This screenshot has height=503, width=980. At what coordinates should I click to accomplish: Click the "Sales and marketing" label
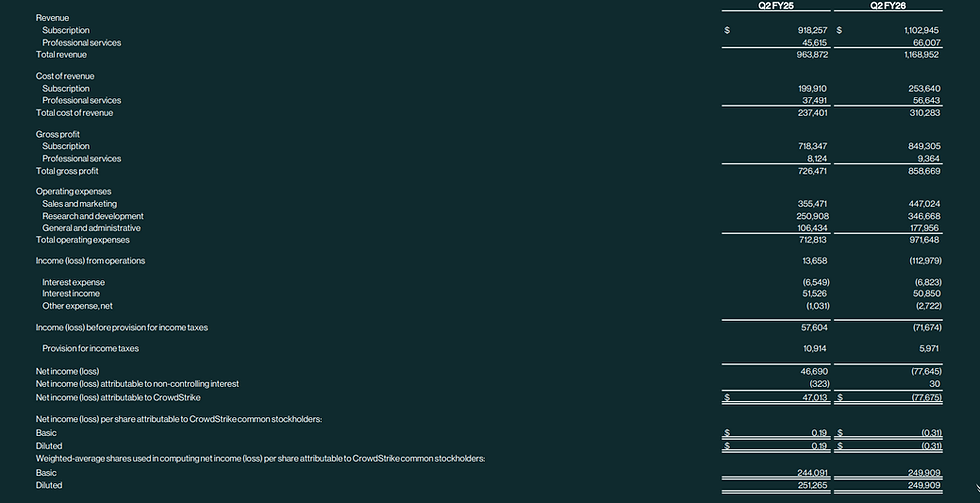pyautogui.click(x=79, y=204)
